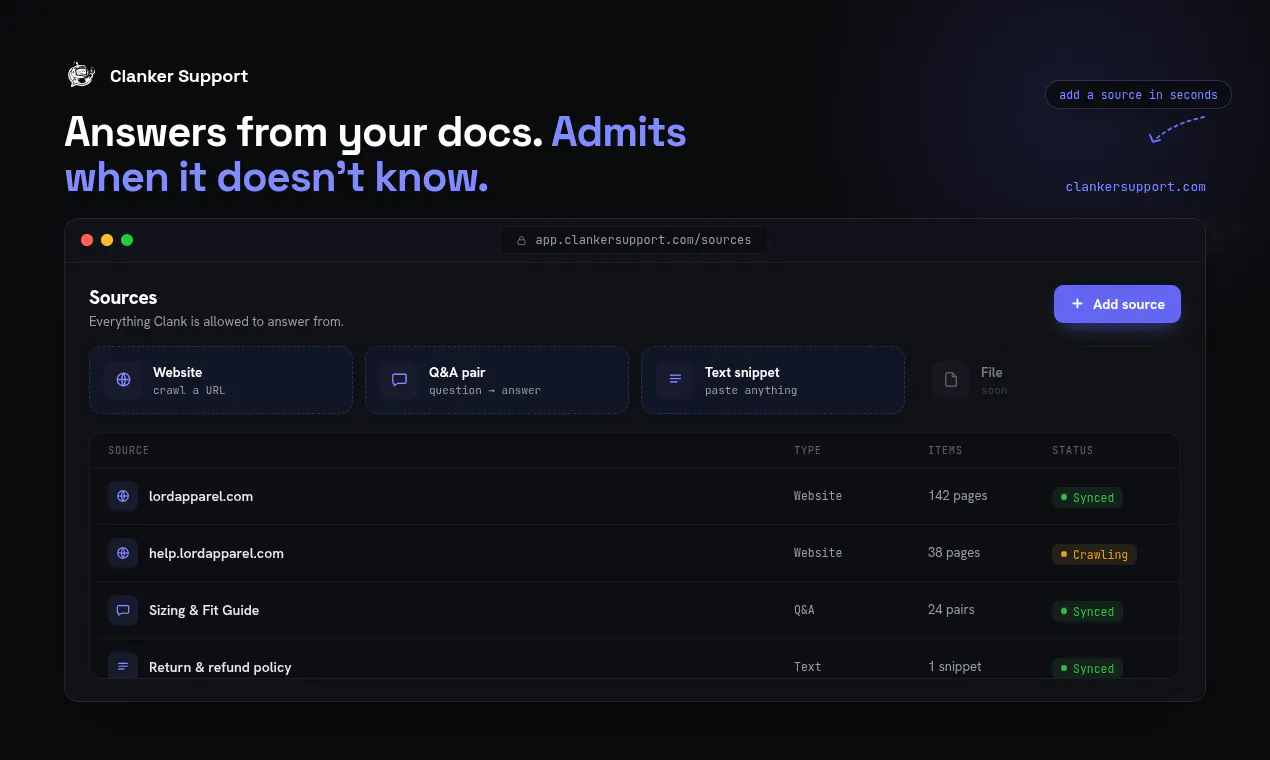Click the File soon card
The image size is (1270, 760).
(x=1049, y=380)
